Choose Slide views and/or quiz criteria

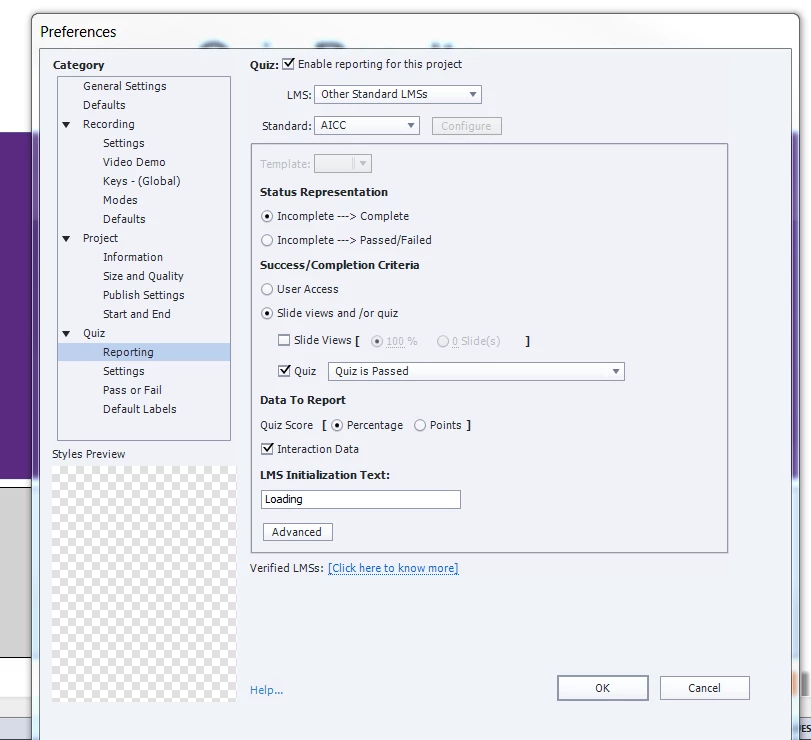tap(267, 313)
